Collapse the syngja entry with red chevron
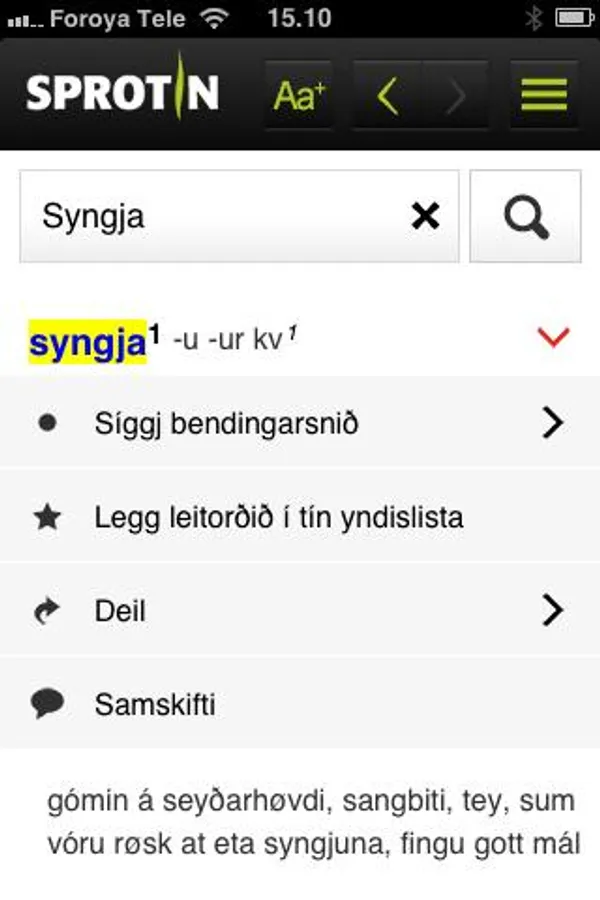Image resolution: width=600 pixels, height=900 pixels. (552, 338)
